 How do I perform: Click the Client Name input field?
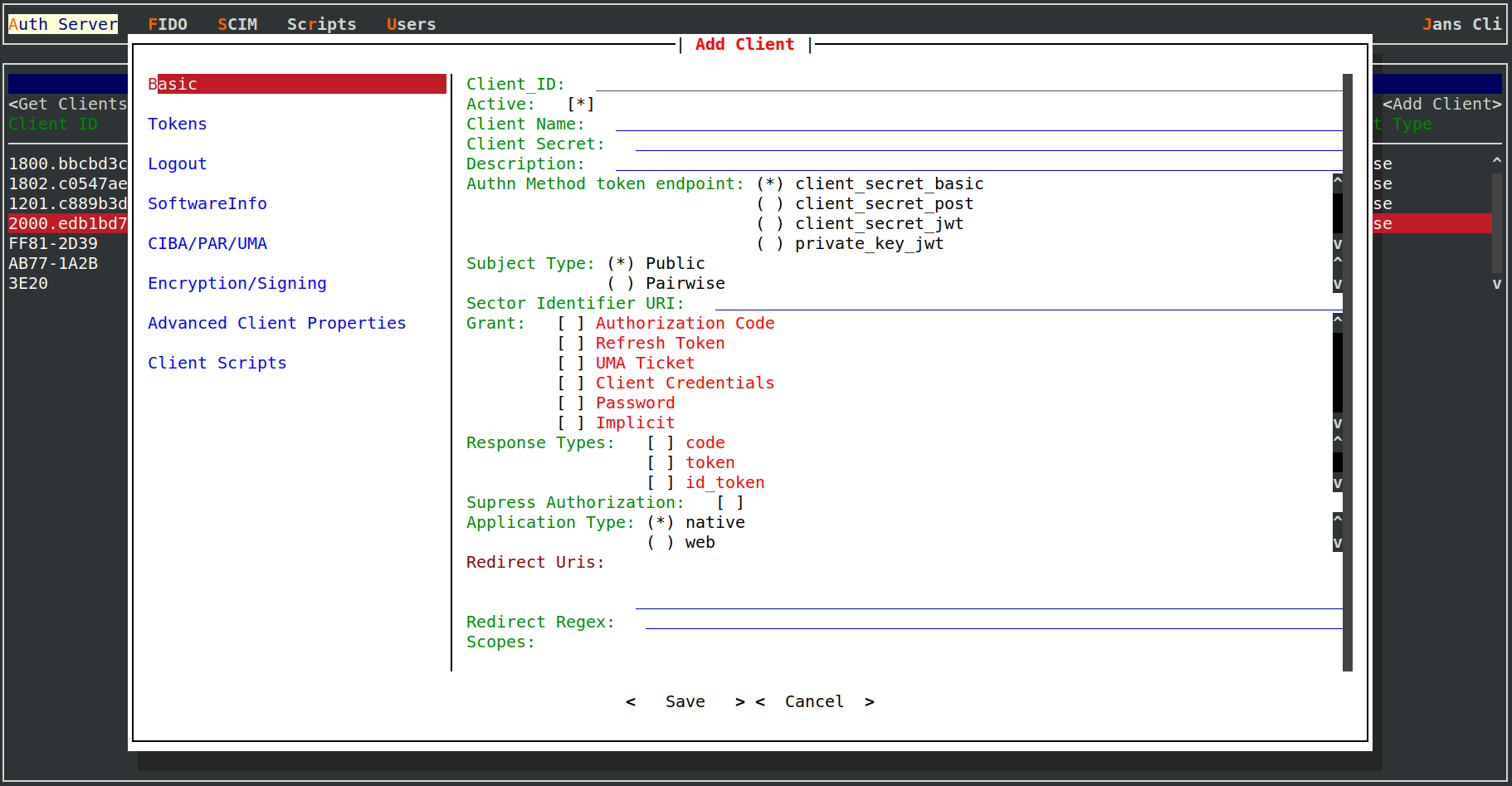(978, 124)
